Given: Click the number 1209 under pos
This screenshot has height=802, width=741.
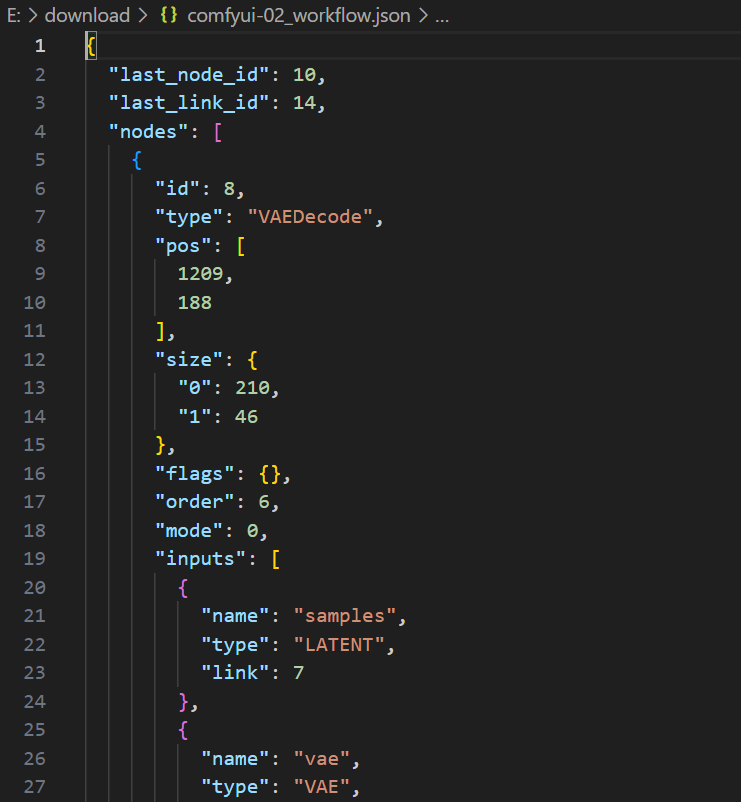Looking at the screenshot, I should (x=201, y=274).
